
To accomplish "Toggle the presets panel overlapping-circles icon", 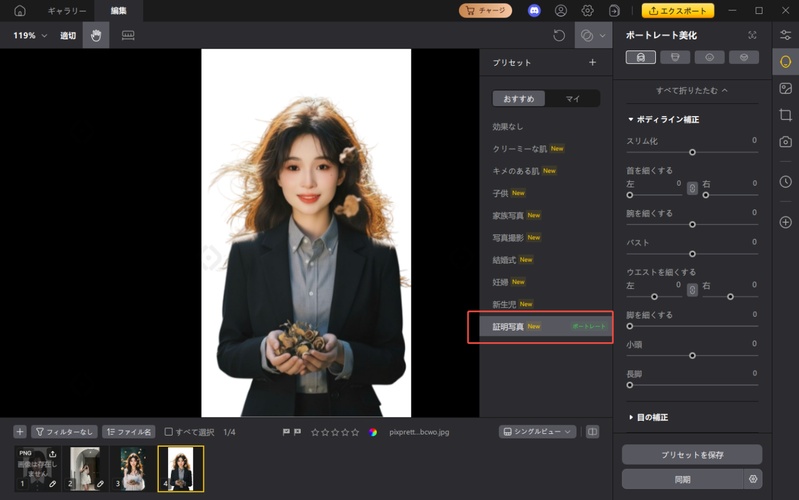I will pos(587,36).
